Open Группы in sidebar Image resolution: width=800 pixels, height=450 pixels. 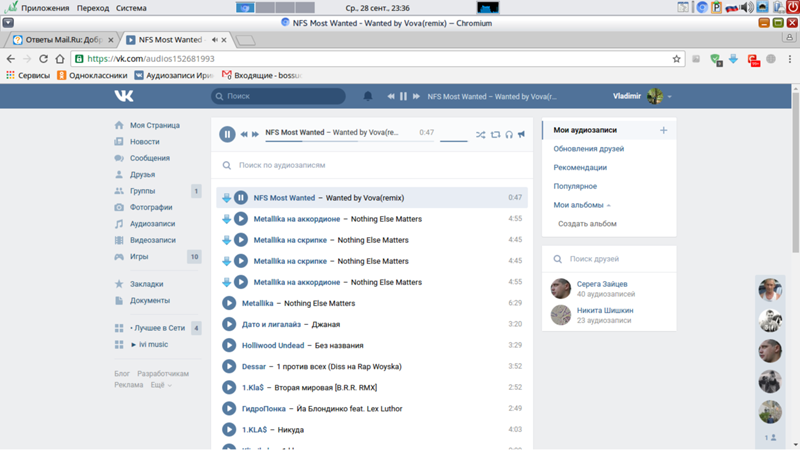pyautogui.click(x=142, y=191)
